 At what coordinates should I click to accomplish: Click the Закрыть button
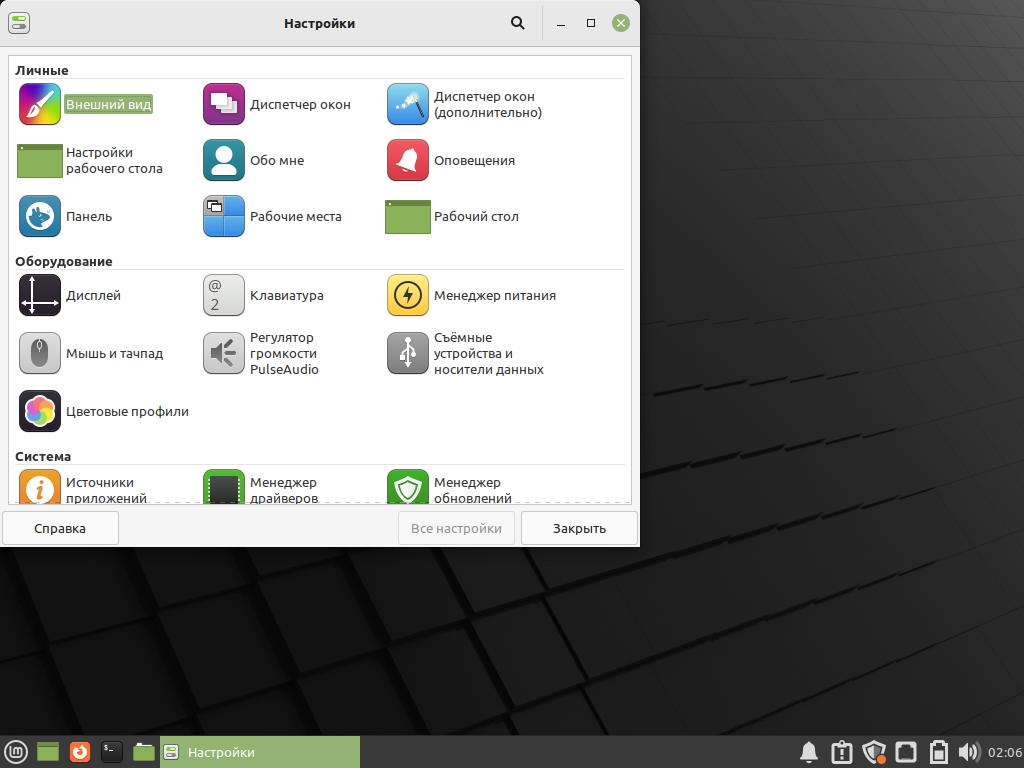[x=579, y=528]
